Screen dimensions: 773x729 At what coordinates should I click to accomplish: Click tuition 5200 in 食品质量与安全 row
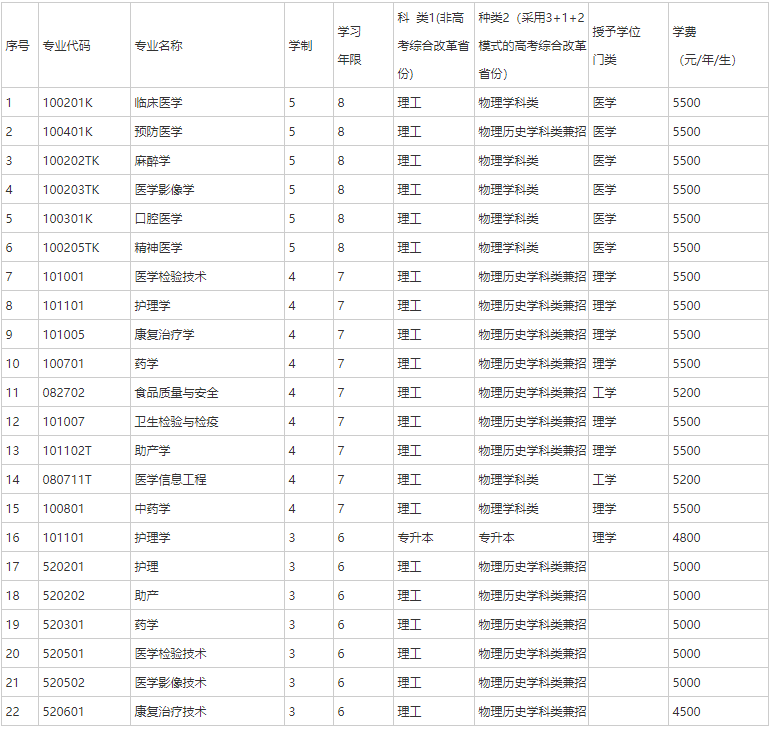pyautogui.click(x=686, y=393)
